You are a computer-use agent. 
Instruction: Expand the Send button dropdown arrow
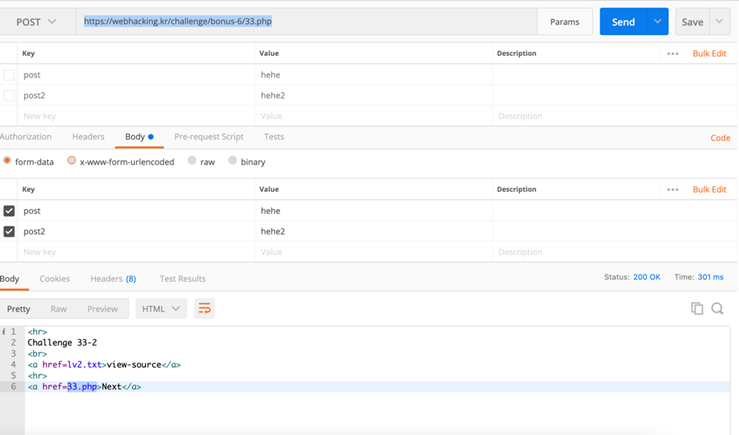click(x=657, y=22)
